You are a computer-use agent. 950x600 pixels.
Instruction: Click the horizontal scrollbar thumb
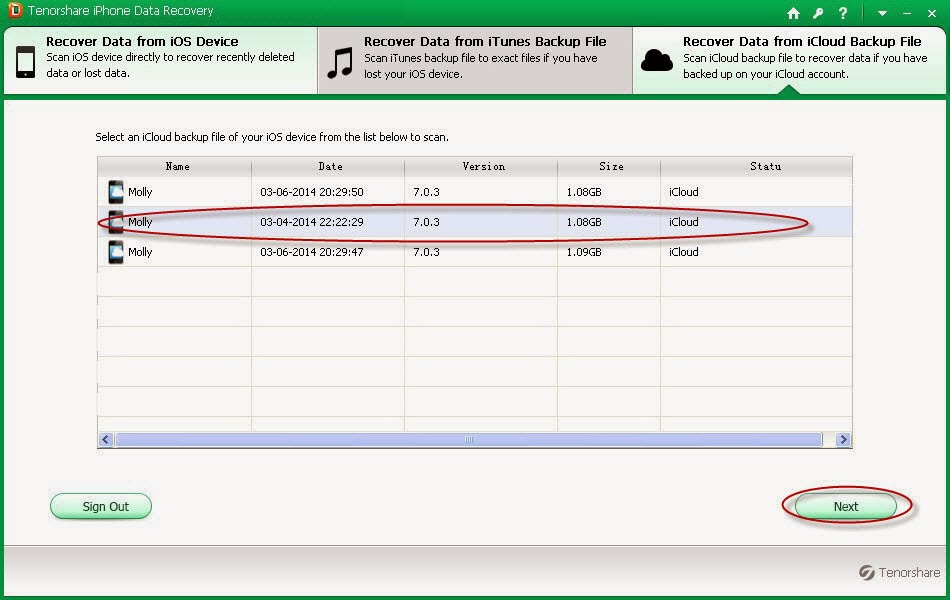click(x=468, y=439)
